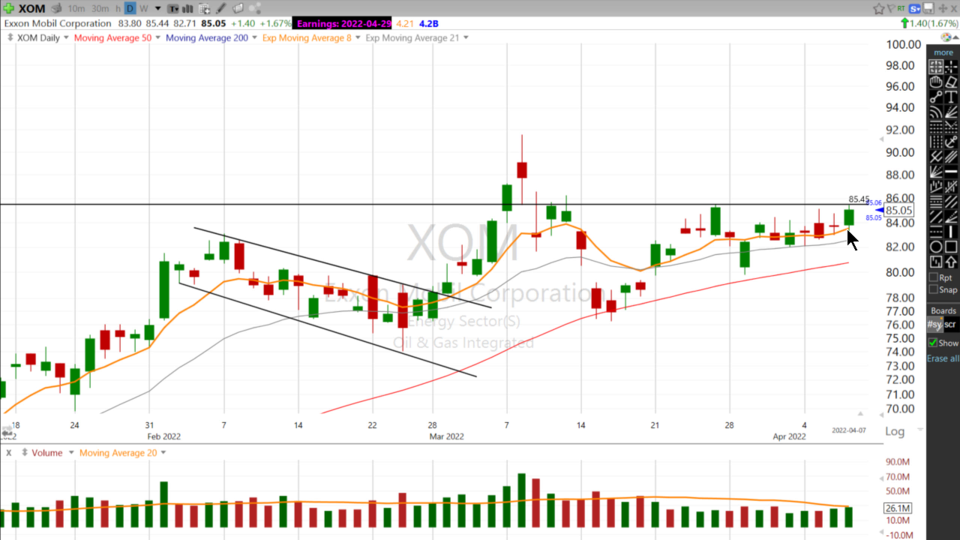Select the hand pan tool
Image resolution: width=960 pixels, height=540 pixels.
coord(936,81)
